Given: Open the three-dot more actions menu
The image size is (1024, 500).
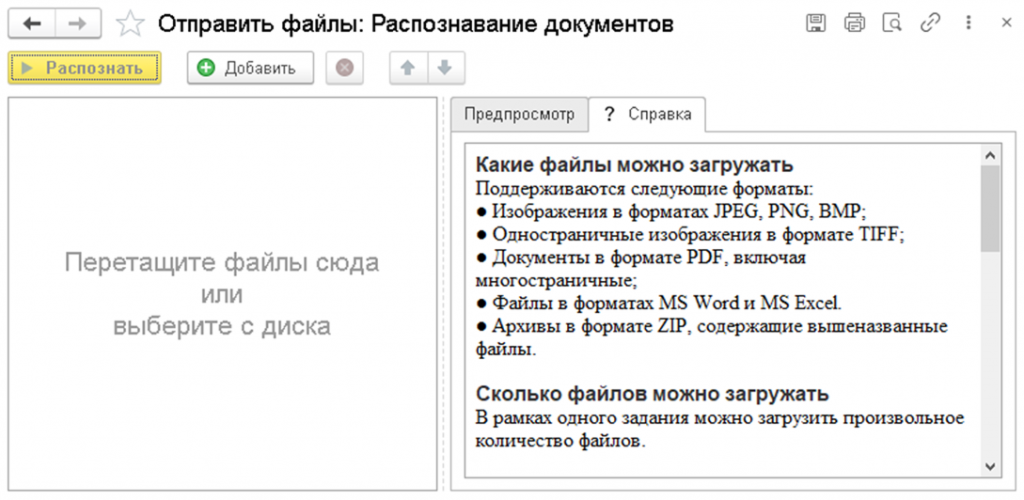Looking at the screenshot, I should [968, 23].
